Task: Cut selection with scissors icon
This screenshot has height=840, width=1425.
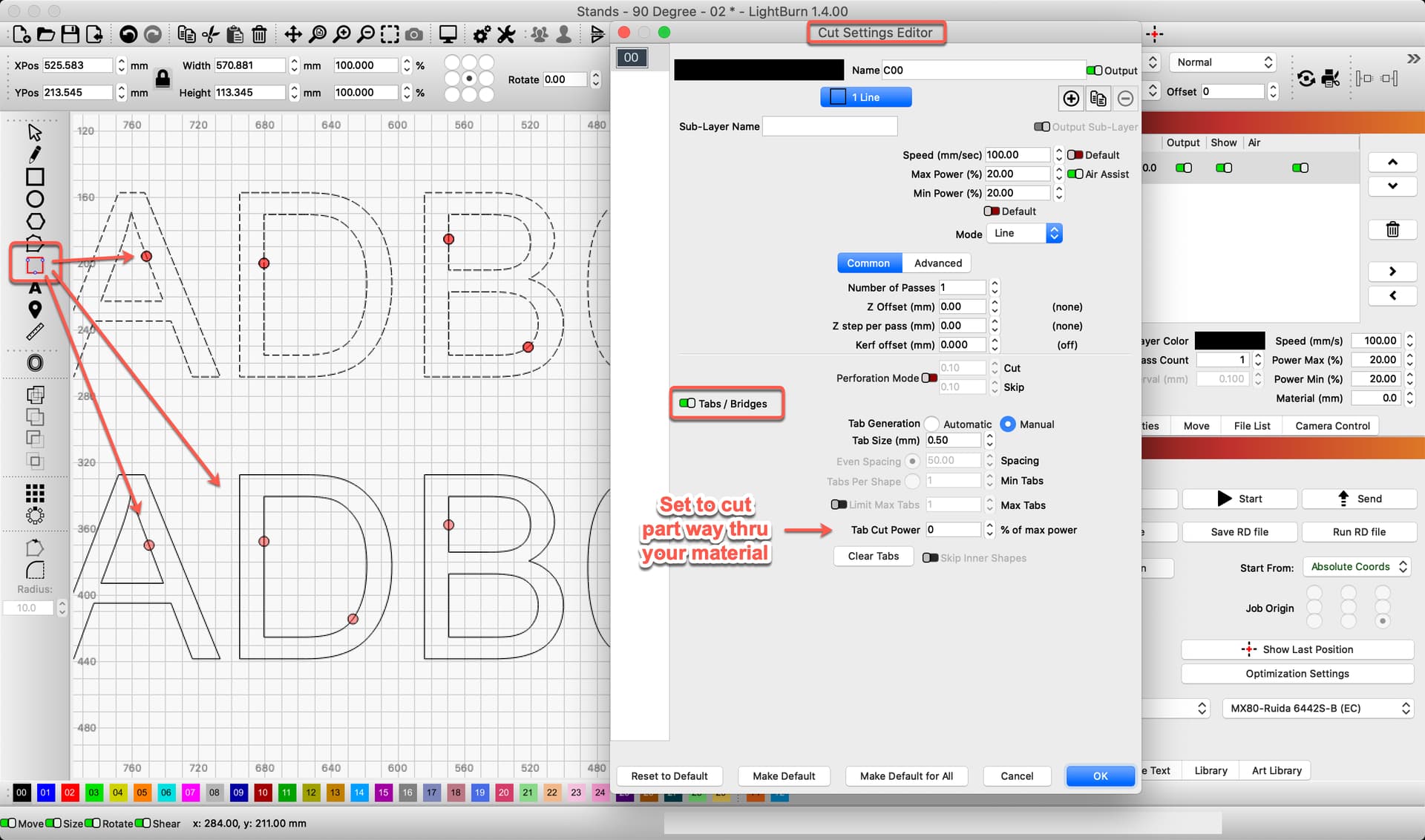Action: pos(211,34)
